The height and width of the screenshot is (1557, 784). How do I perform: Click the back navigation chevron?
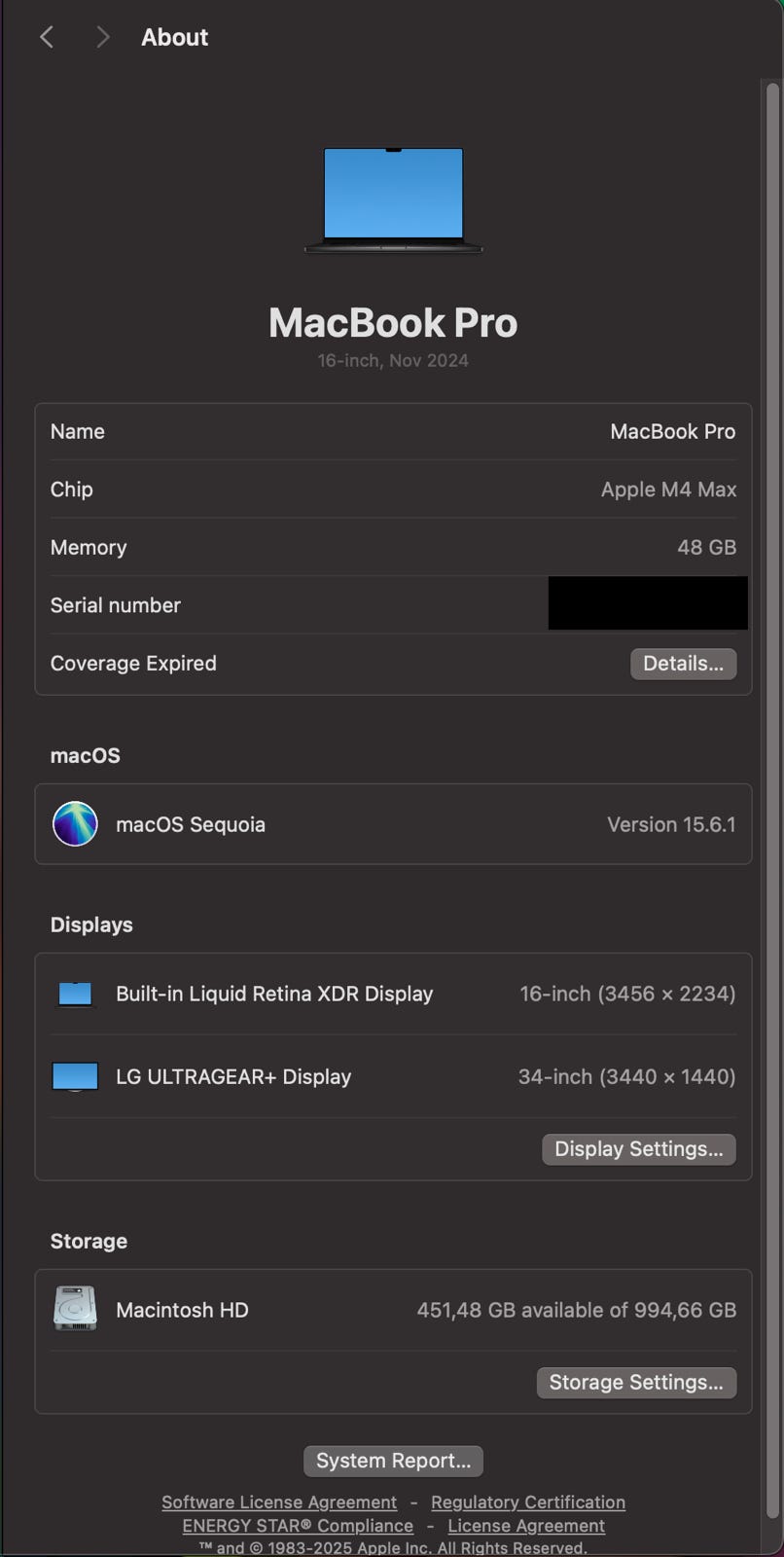pos(46,37)
